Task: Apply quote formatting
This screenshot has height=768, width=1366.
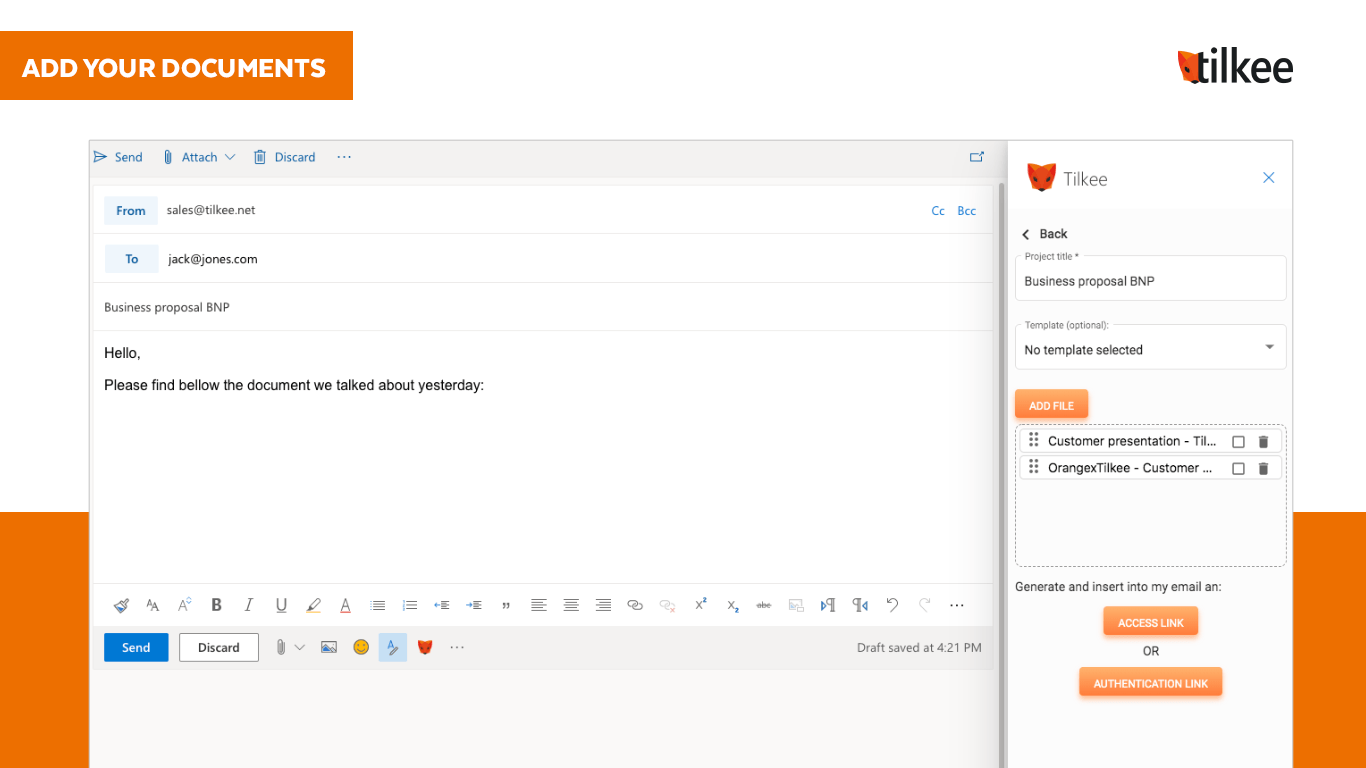Action: [x=506, y=605]
